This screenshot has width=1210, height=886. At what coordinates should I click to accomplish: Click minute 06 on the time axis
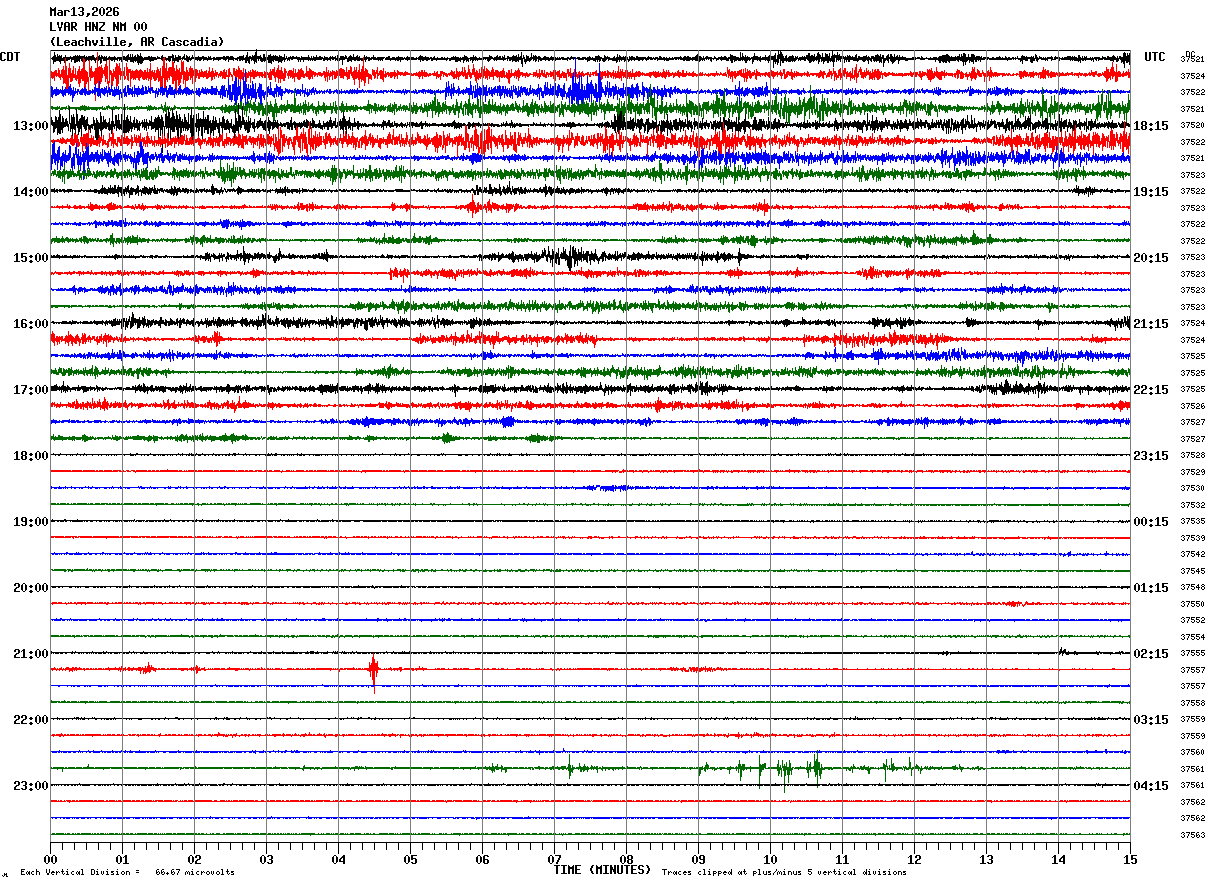coord(482,860)
